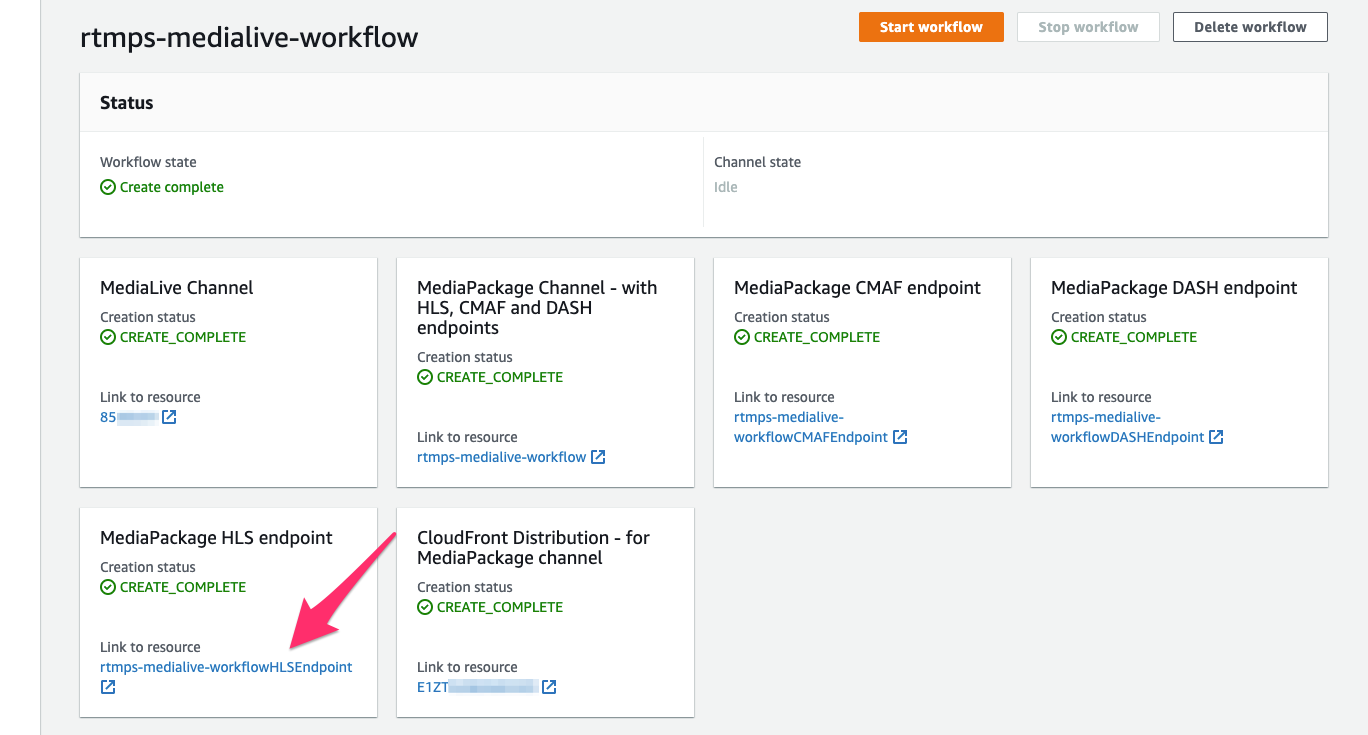The image size is (1368, 735).
Task: Click external-link icon below HLSEndpoint link
Action: 108,687
